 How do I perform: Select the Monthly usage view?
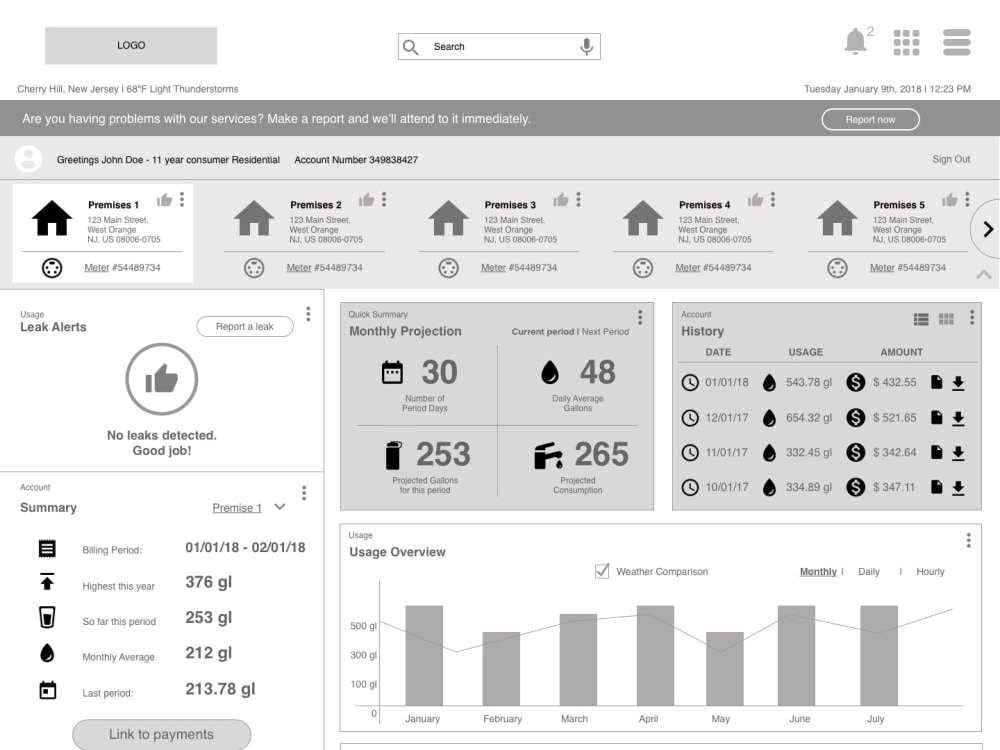[x=818, y=571]
